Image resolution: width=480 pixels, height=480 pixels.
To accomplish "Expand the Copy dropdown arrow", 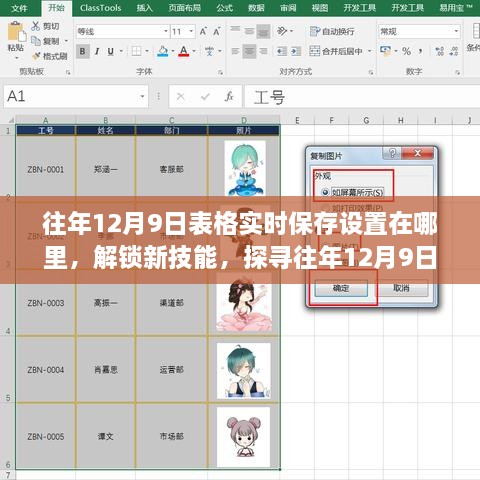I will point(66,41).
